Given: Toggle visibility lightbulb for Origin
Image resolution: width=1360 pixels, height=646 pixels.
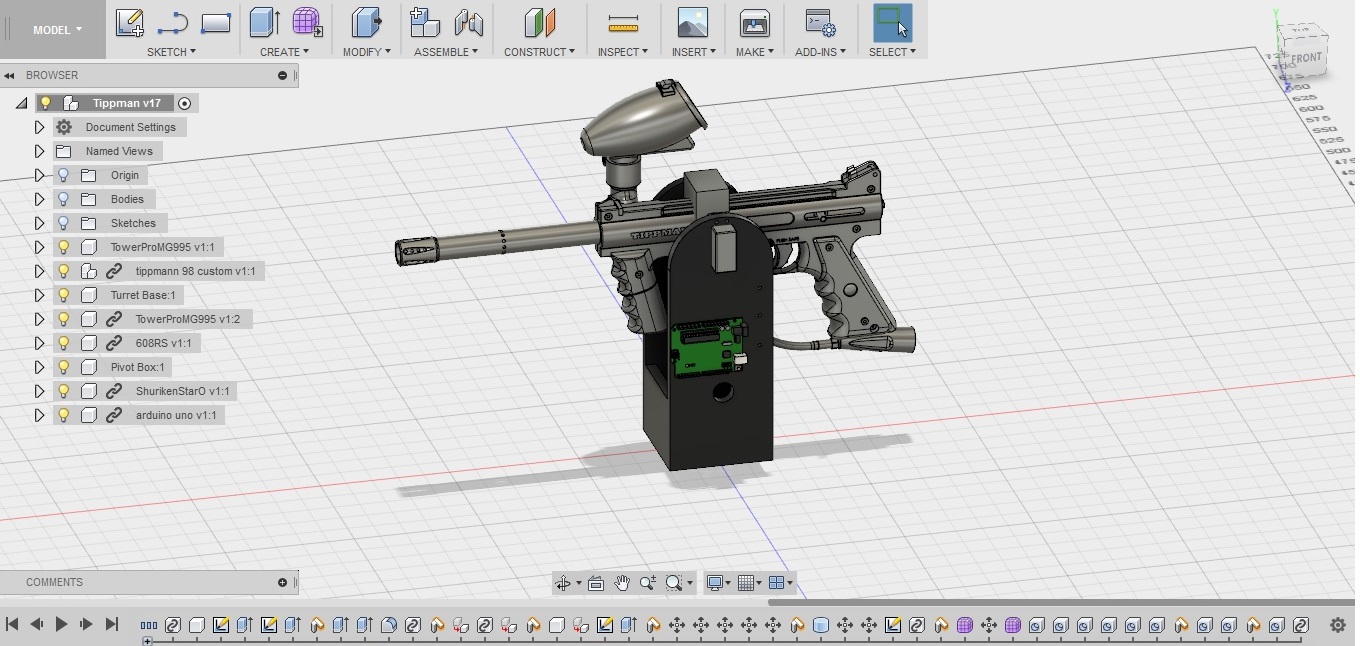Looking at the screenshot, I should pyautogui.click(x=64, y=175).
